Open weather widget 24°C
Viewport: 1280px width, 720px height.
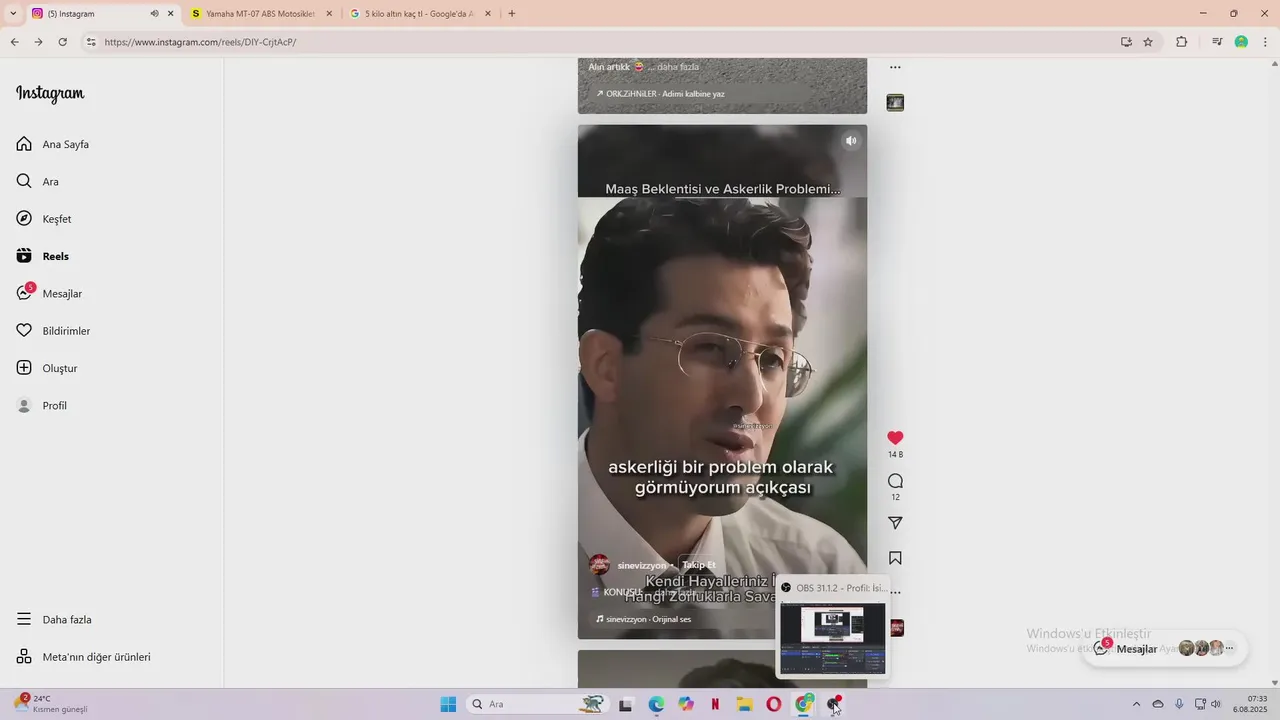50,704
